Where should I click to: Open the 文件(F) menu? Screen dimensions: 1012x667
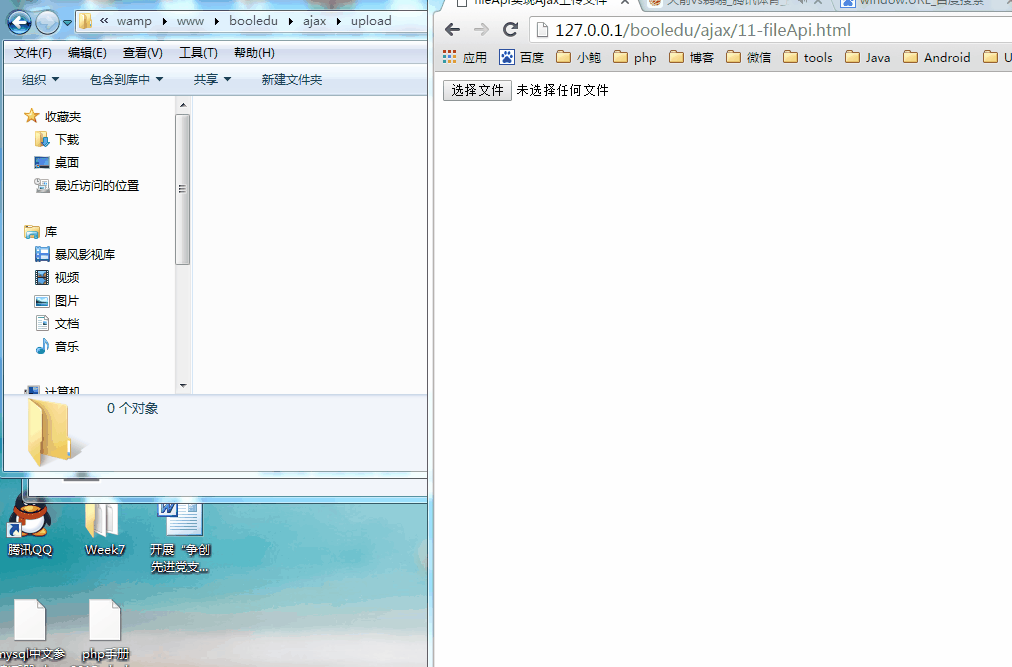coord(32,53)
